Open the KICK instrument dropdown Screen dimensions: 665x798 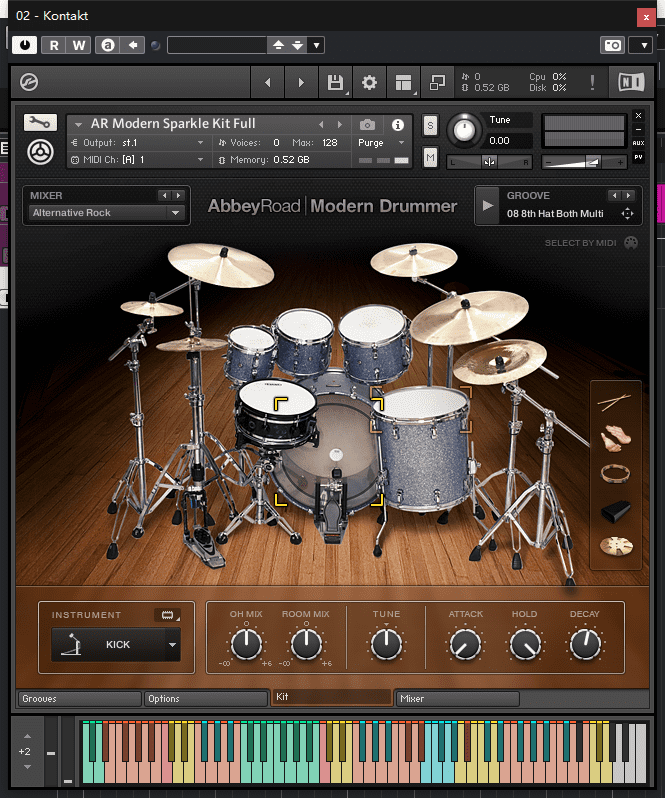click(x=116, y=645)
